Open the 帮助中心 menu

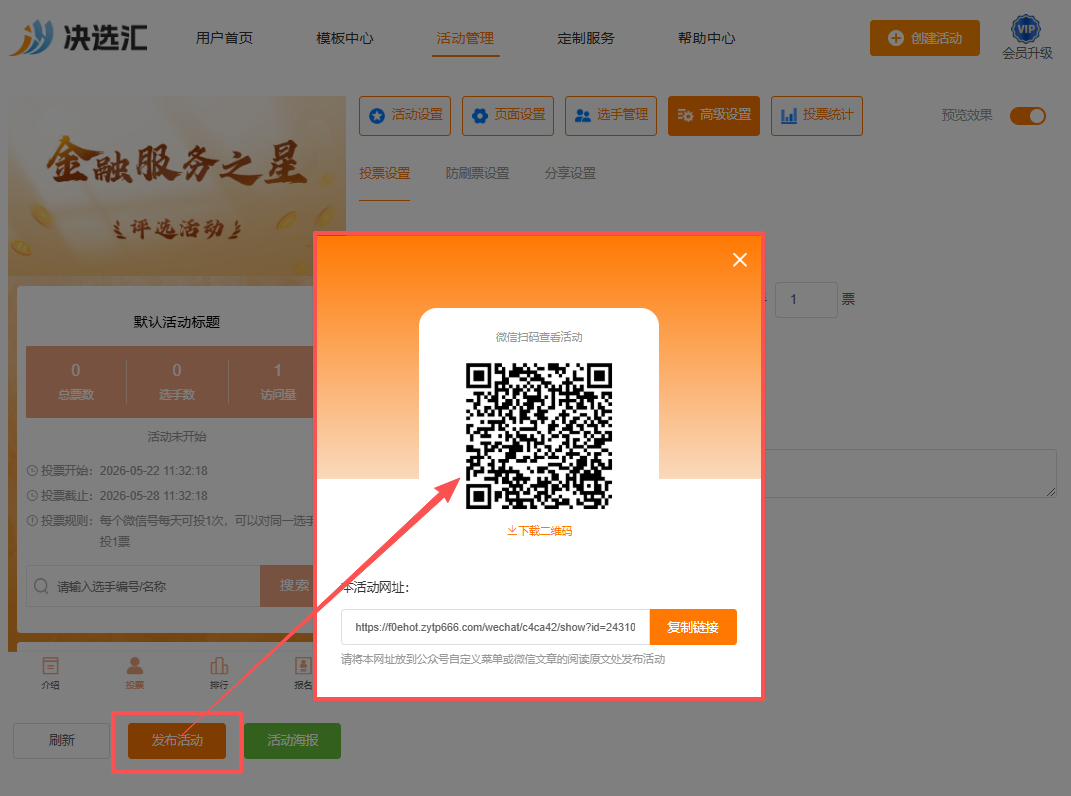(706, 38)
